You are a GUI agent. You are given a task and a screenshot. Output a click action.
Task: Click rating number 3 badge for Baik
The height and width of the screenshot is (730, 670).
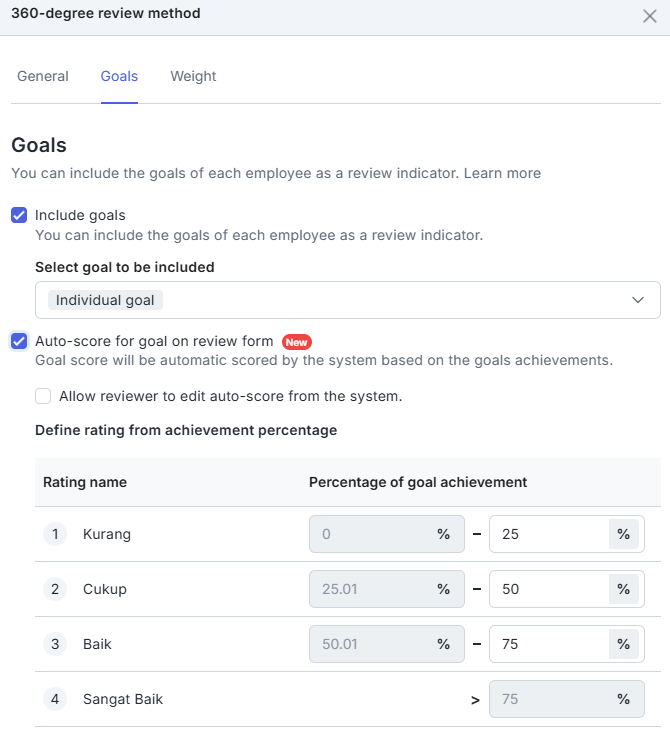[55, 644]
